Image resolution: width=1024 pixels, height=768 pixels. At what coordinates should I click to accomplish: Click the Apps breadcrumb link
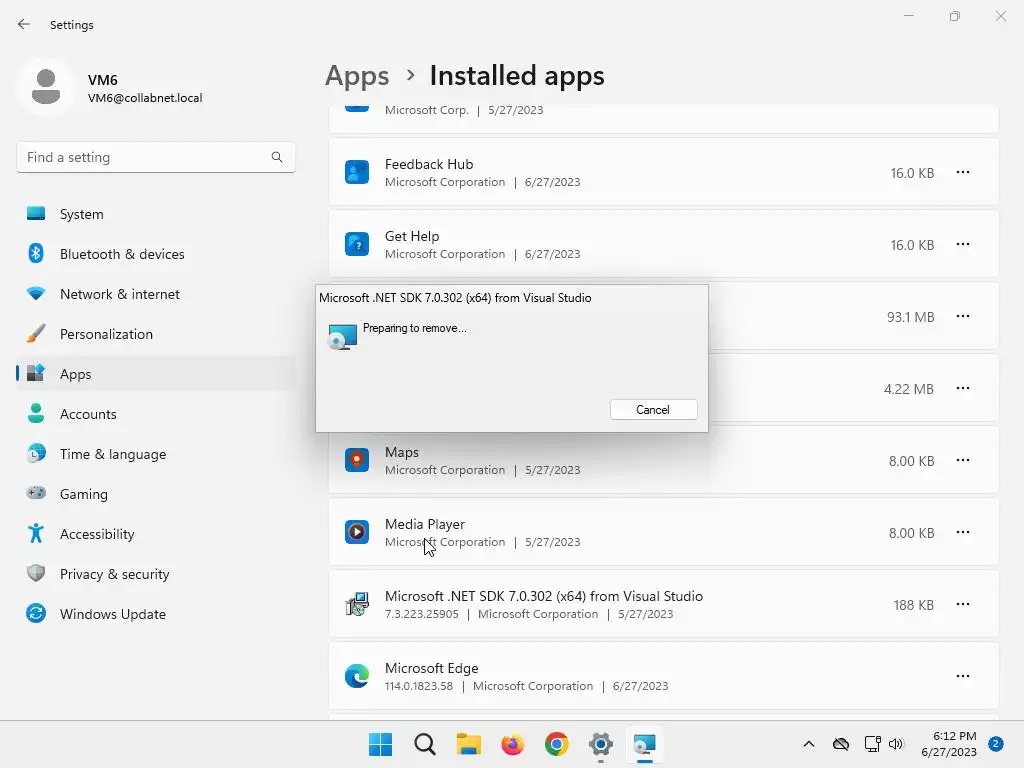pos(357,76)
